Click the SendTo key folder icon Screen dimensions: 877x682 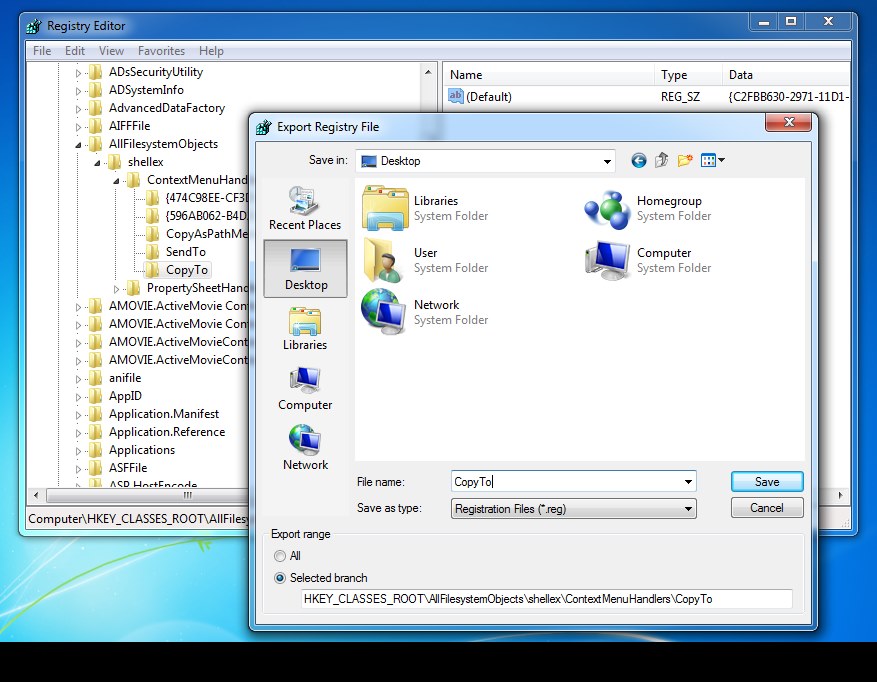click(x=152, y=252)
